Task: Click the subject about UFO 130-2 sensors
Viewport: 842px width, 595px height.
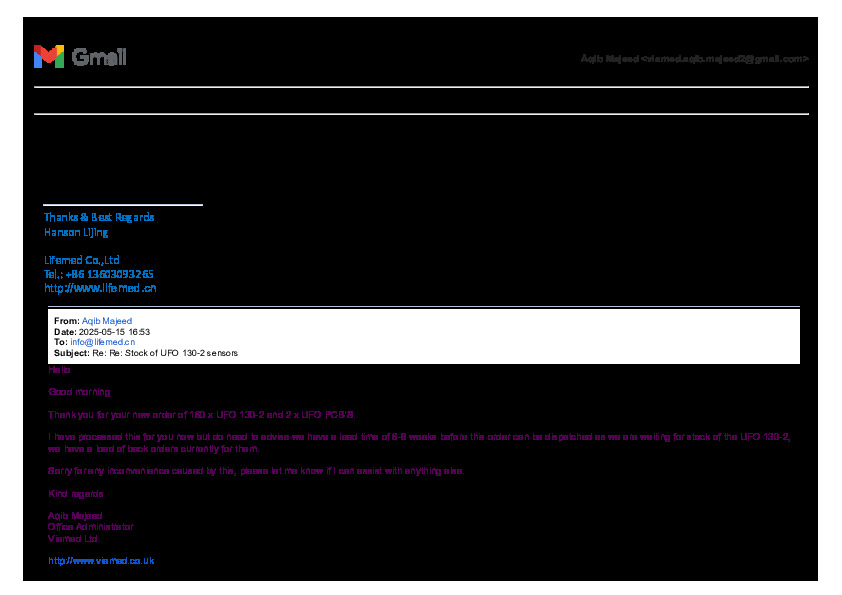Action: [165, 353]
